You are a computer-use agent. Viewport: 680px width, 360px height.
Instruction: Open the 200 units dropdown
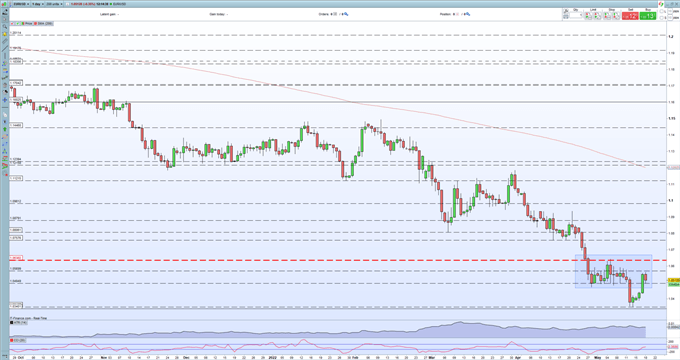coord(54,4)
